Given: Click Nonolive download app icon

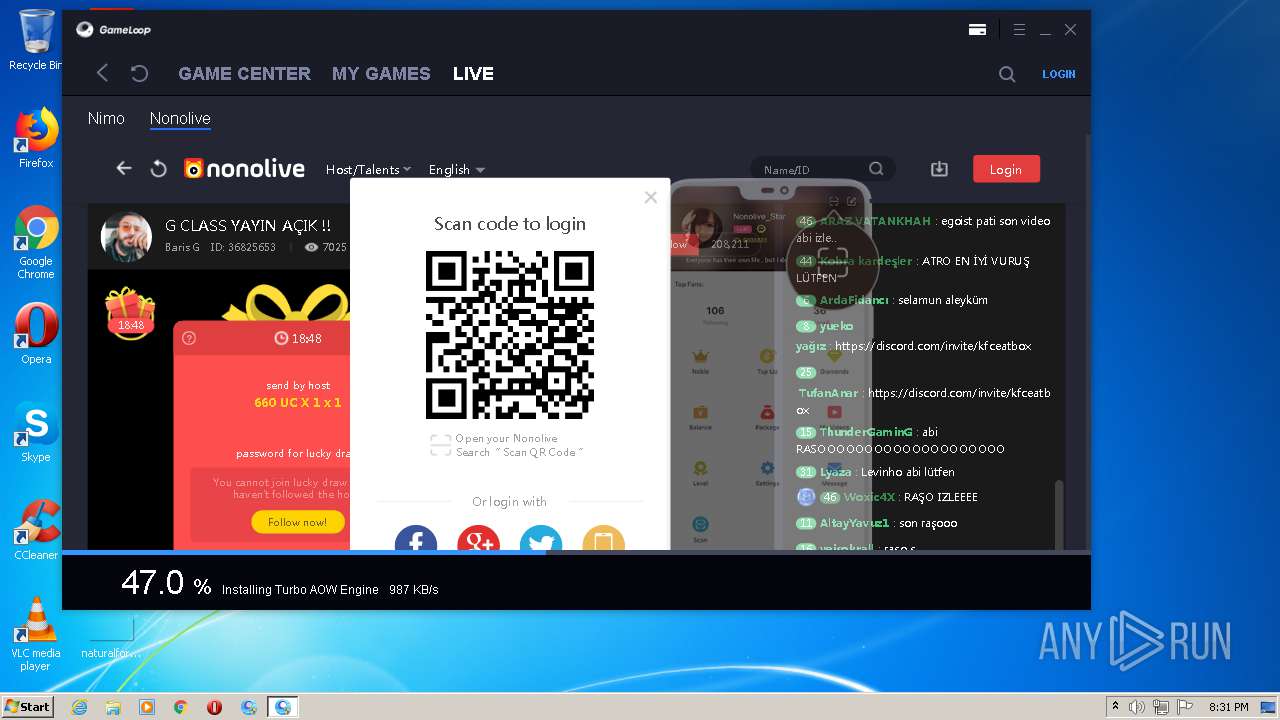Looking at the screenshot, I should [939, 169].
